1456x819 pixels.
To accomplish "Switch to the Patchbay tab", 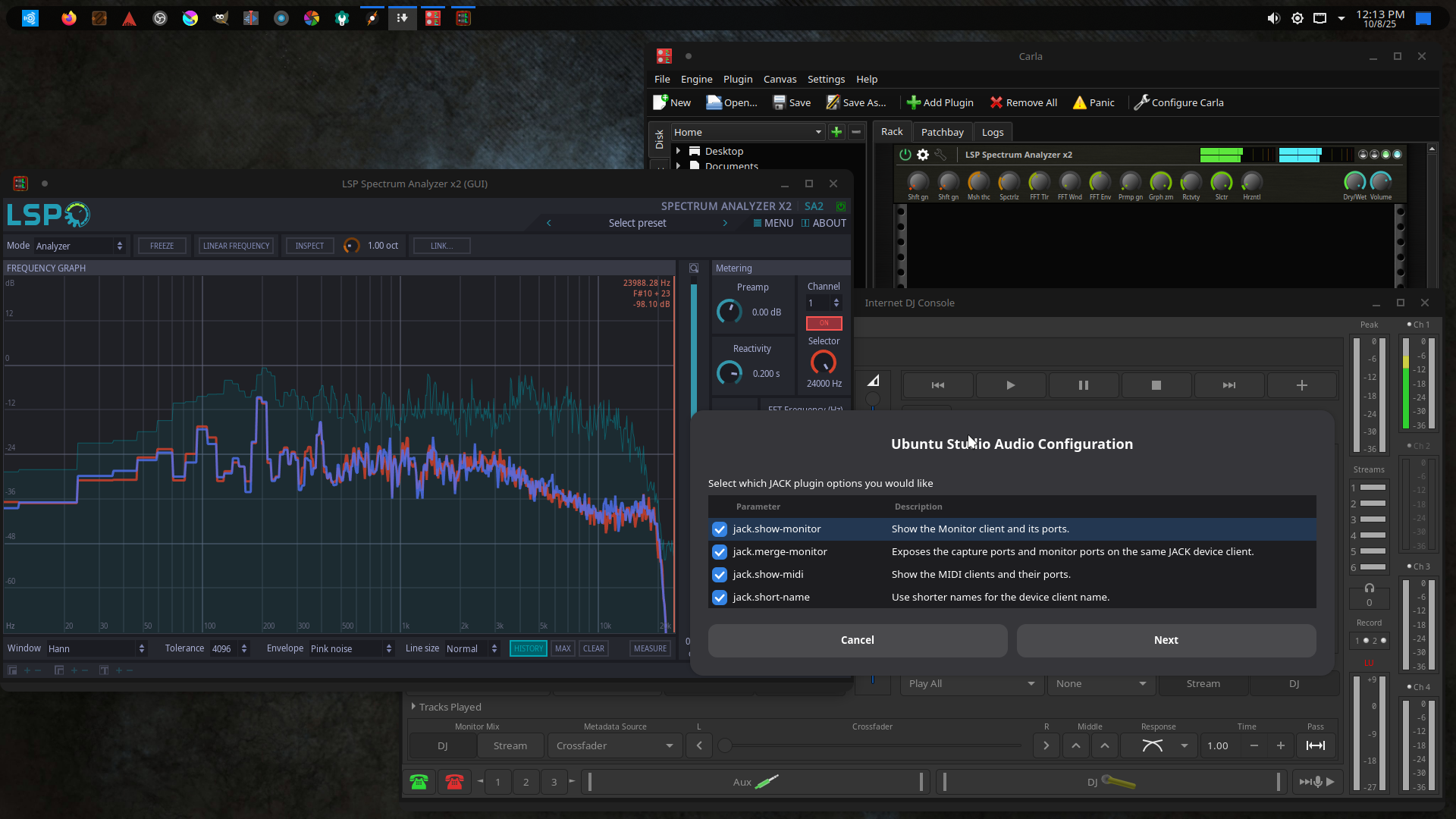I will [x=942, y=132].
